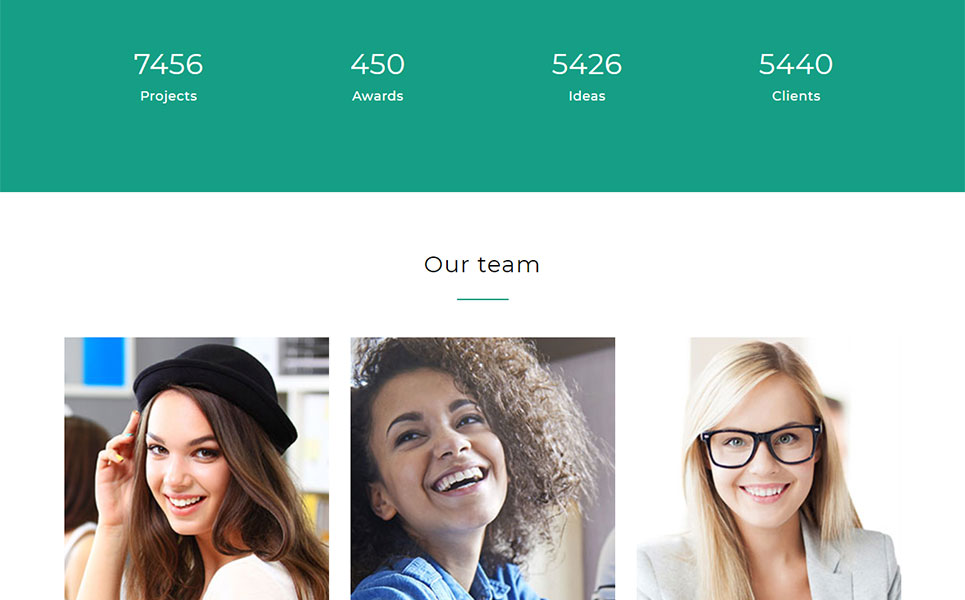Click the 5426 ideas counter number
Image resolution: width=965 pixels, height=600 pixels.
tap(587, 65)
